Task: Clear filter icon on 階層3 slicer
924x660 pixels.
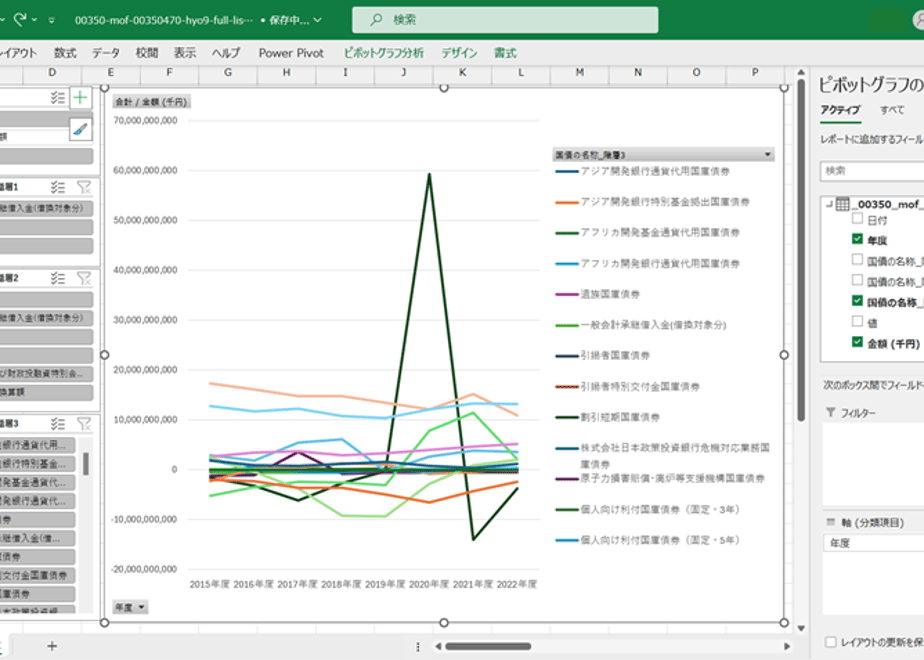Action: (84, 424)
